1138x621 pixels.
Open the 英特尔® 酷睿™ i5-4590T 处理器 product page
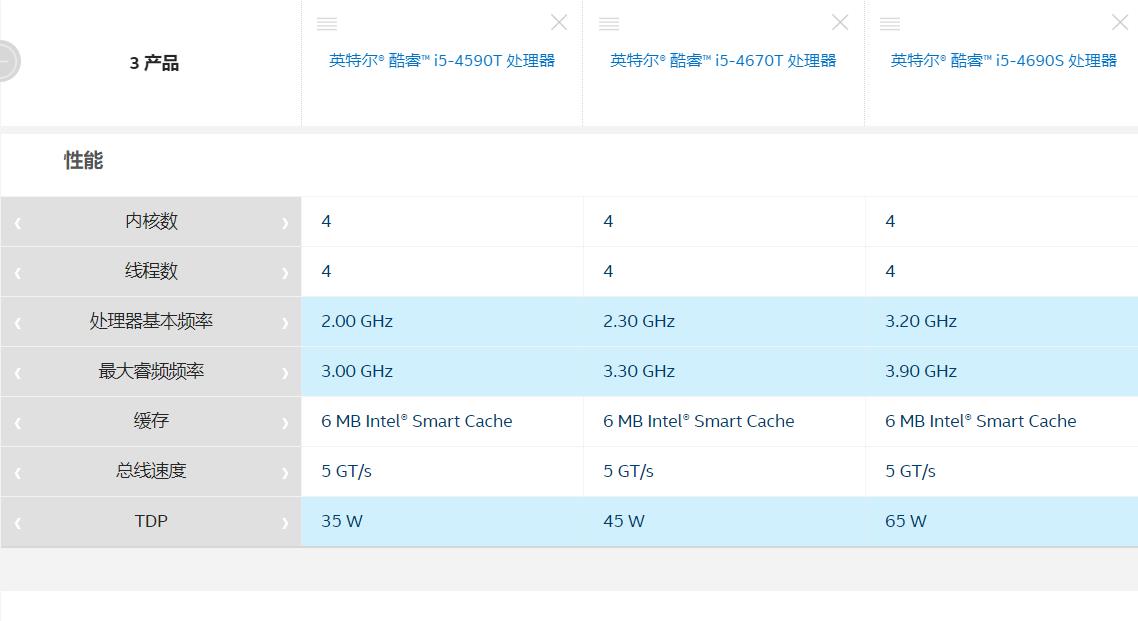442,60
